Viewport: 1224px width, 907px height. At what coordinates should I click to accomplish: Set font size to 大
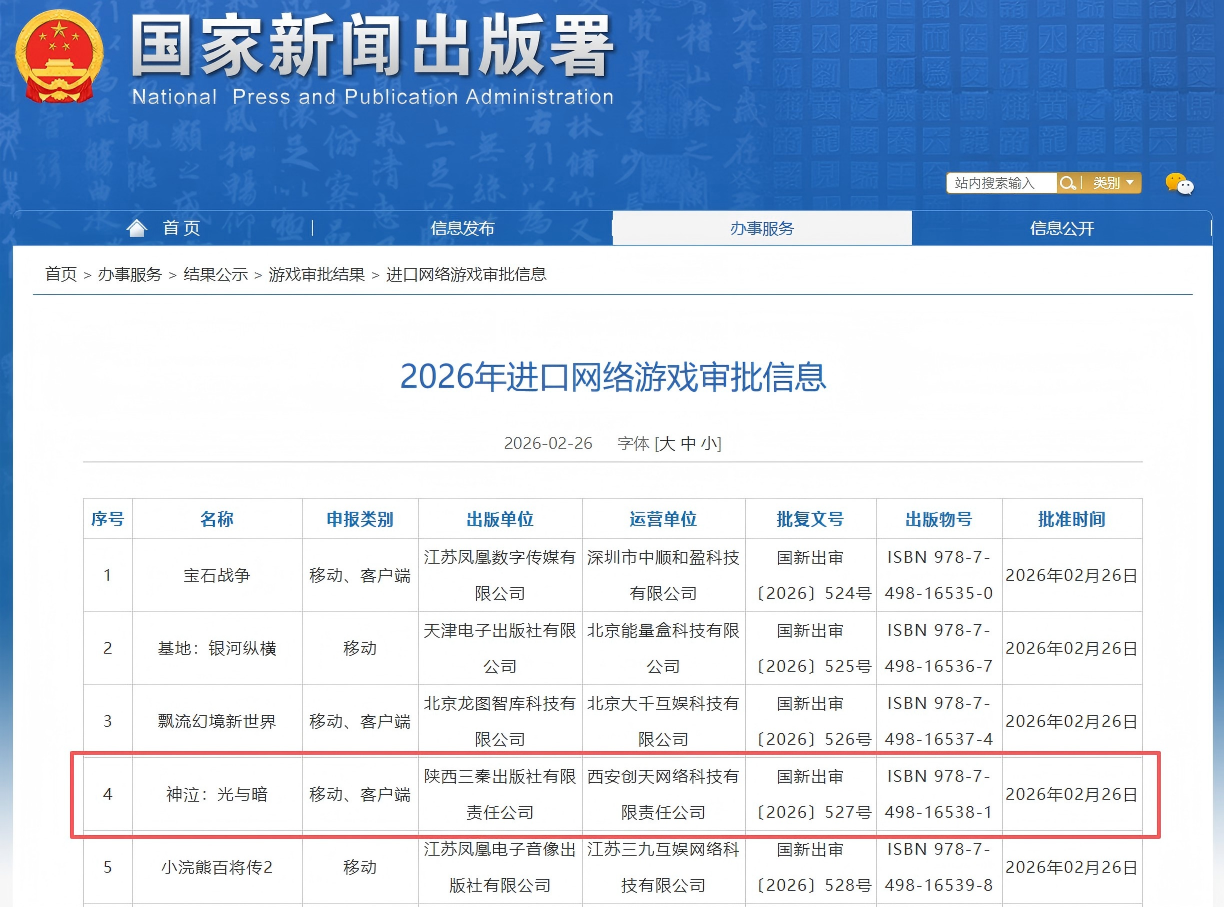point(667,443)
